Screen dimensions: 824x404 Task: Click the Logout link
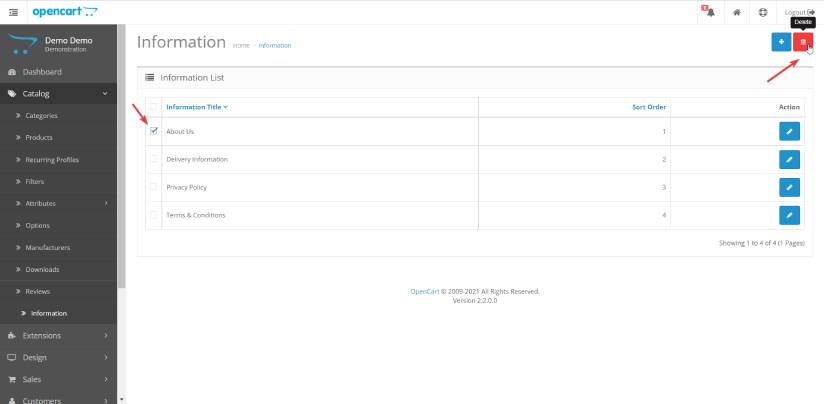(799, 12)
